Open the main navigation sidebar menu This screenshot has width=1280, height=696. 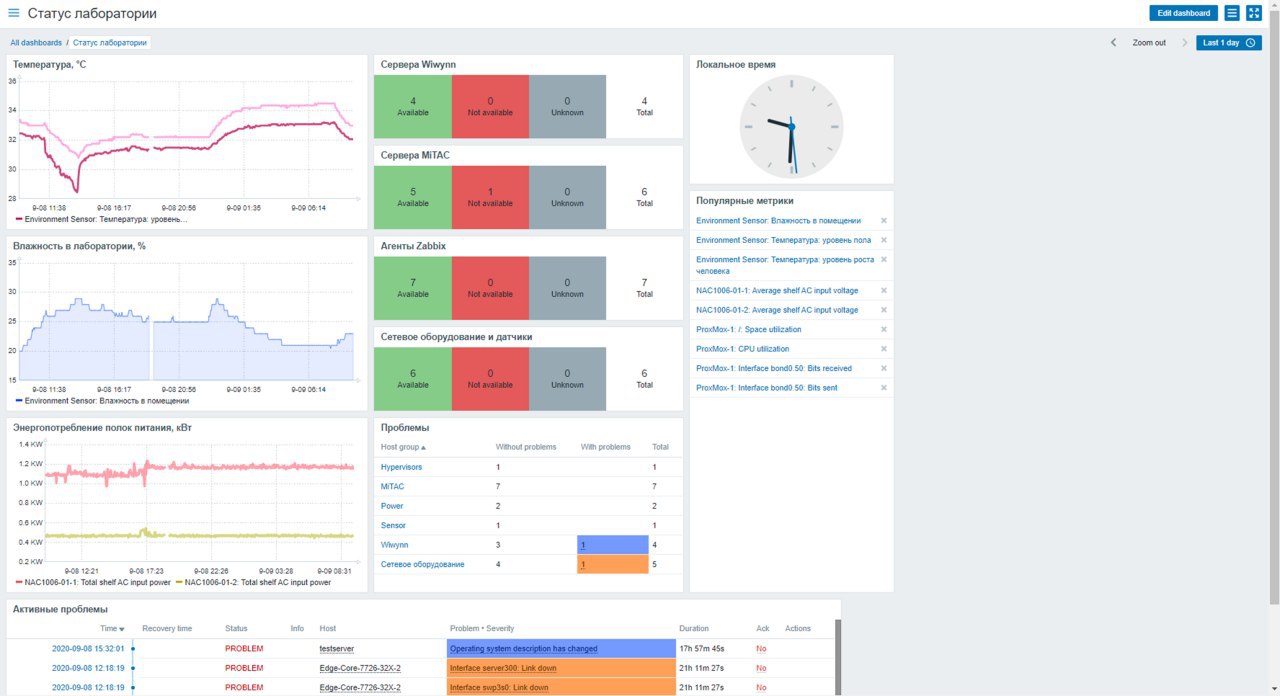(13, 13)
